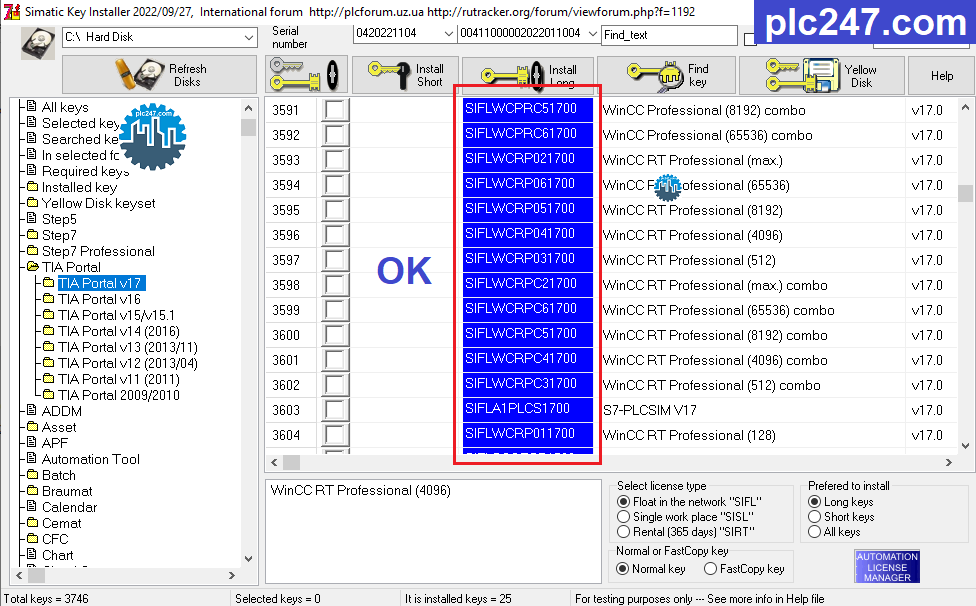
Task: Select All keys tree node
Action: pyautogui.click(x=65, y=107)
